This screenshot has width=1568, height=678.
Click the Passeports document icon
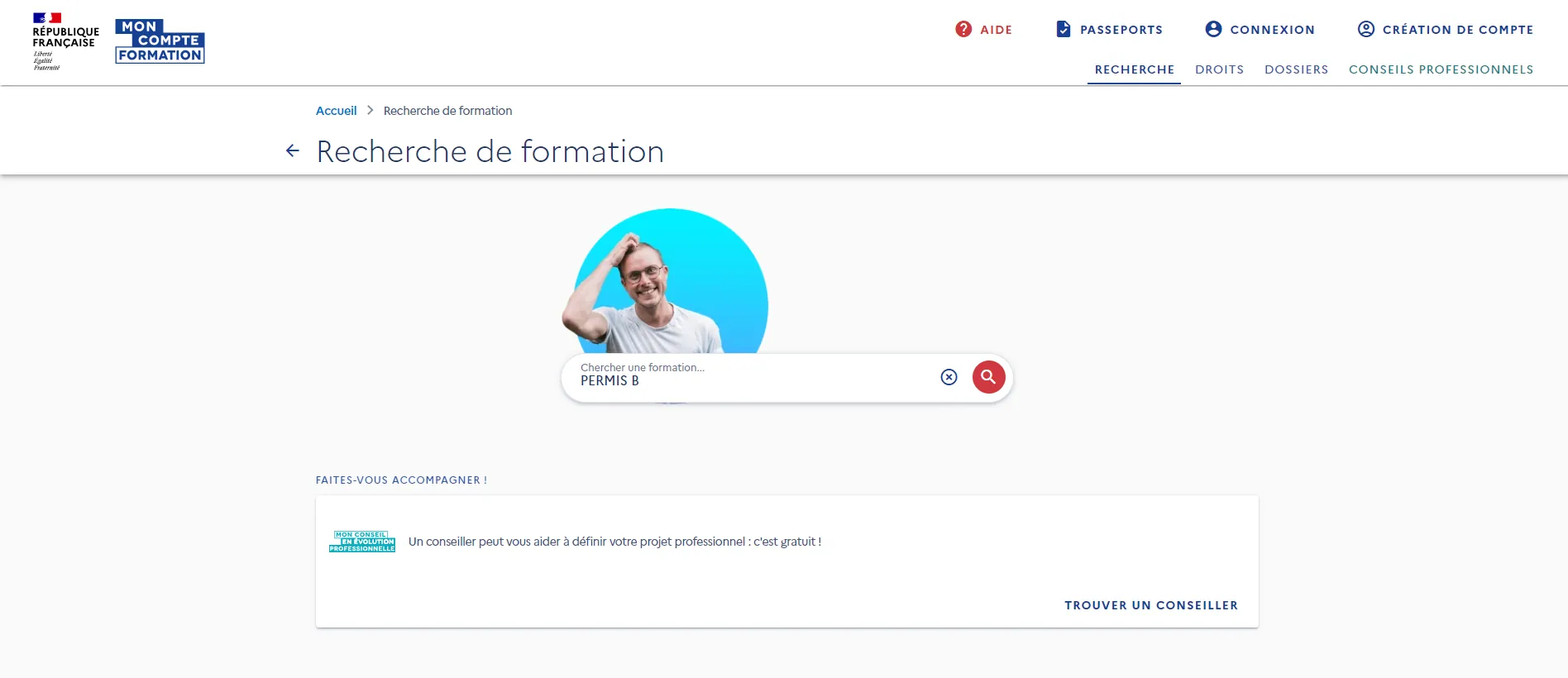pos(1064,29)
